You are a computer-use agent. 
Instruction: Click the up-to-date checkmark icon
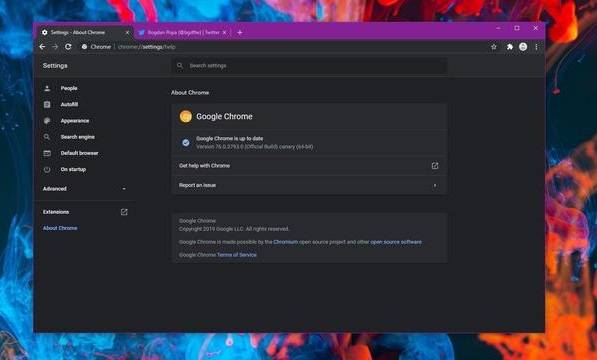point(186,143)
